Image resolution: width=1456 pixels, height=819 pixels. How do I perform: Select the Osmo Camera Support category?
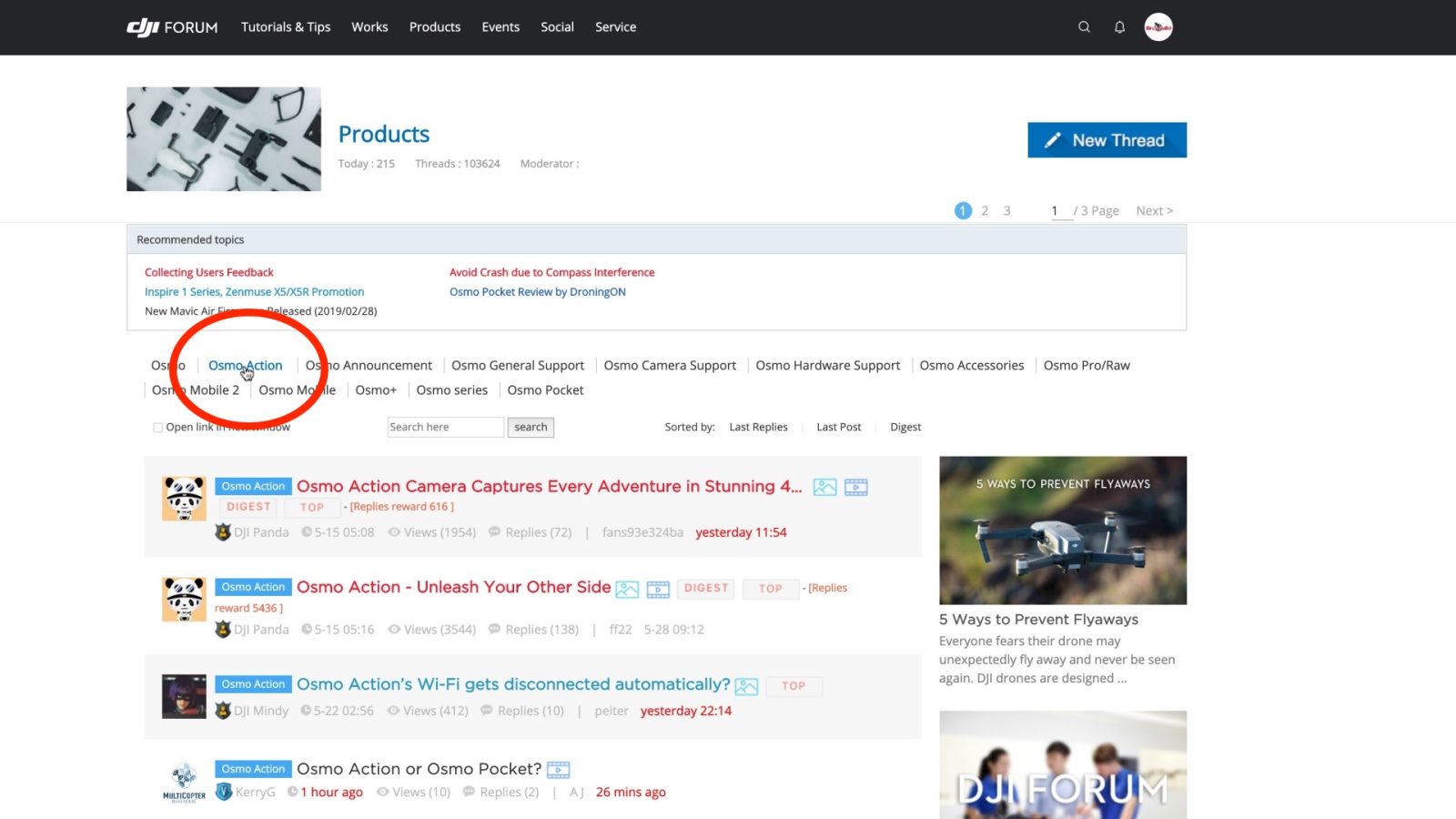[x=670, y=366]
